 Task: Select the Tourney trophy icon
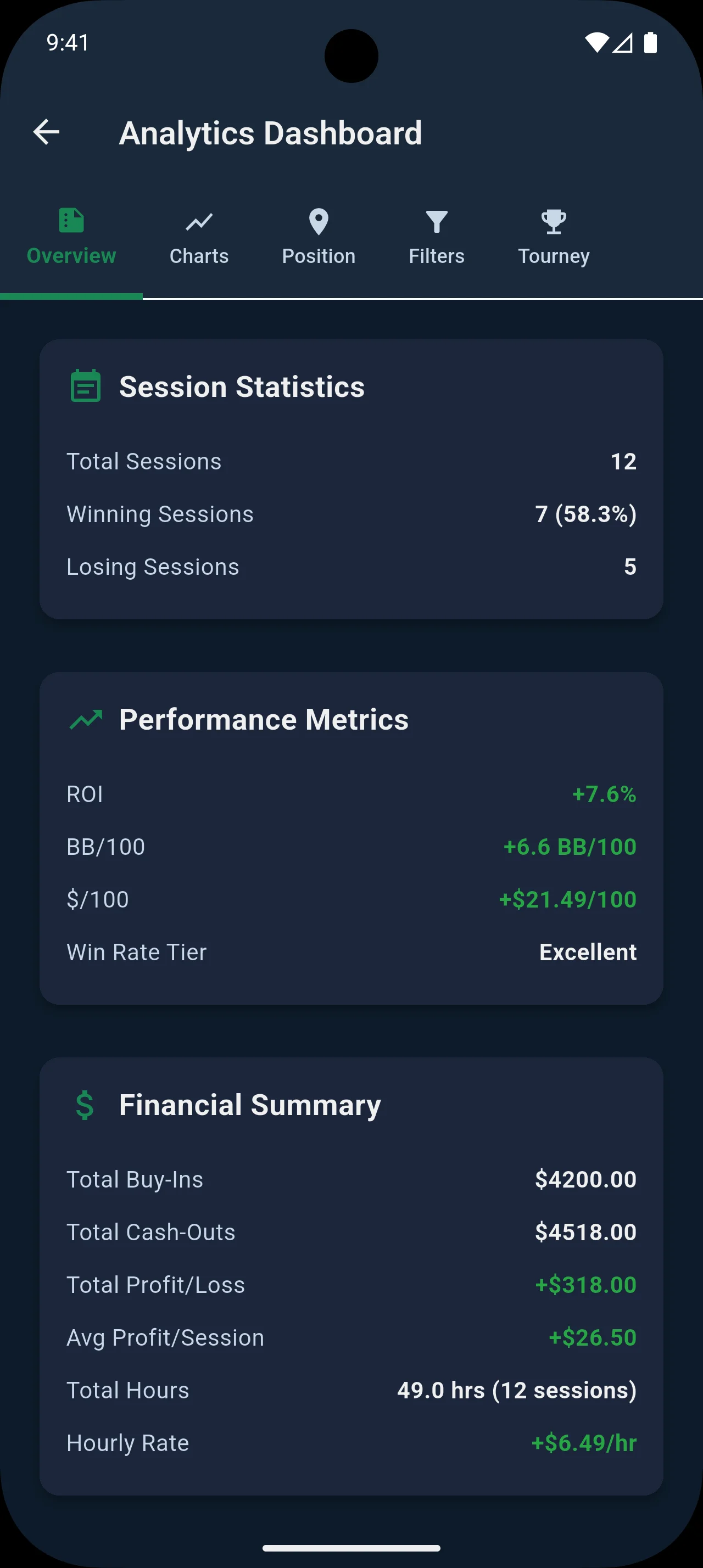(554, 222)
